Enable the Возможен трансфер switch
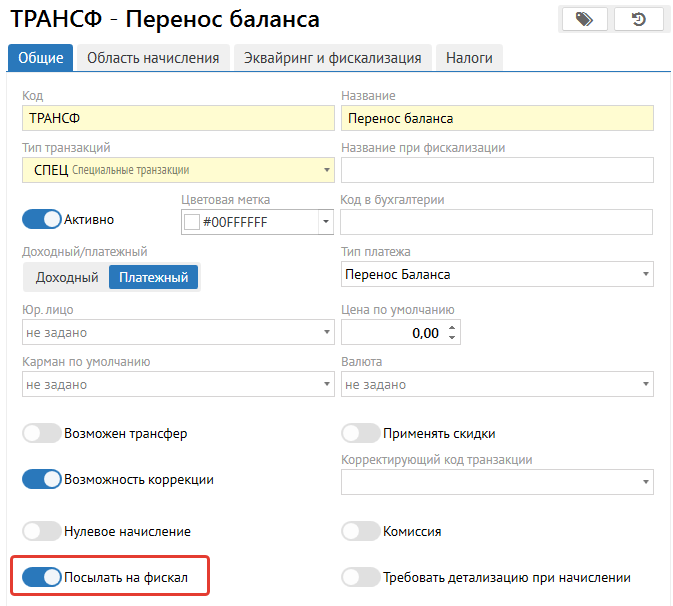The image size is (673, 606). click(x=41, y=434)
